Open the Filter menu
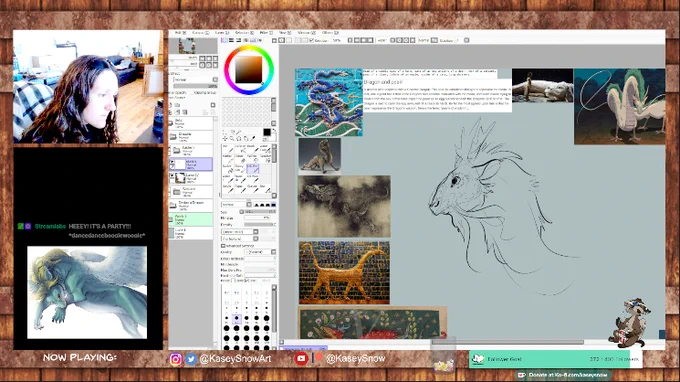 (266, 33)
